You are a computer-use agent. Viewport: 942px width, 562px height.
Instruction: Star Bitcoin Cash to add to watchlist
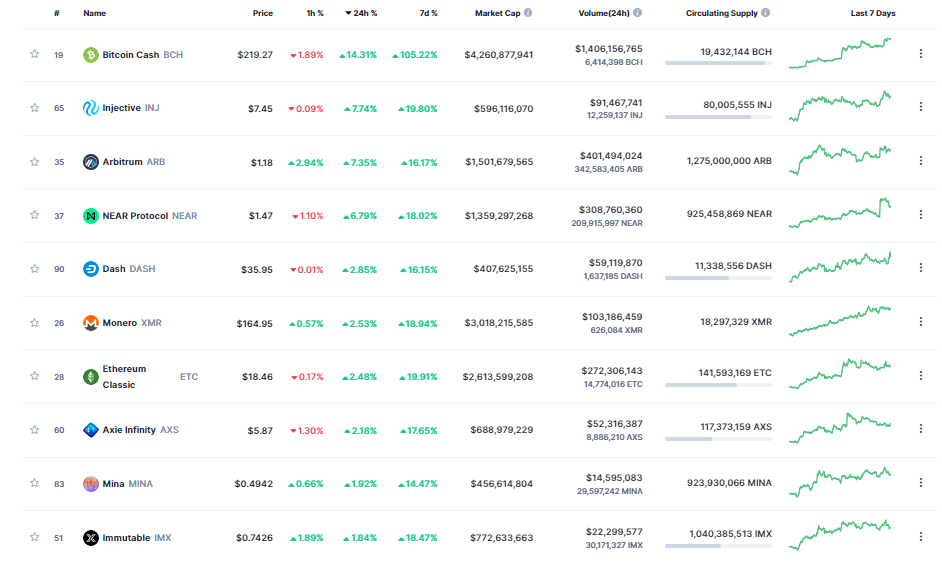pos(35,54)
